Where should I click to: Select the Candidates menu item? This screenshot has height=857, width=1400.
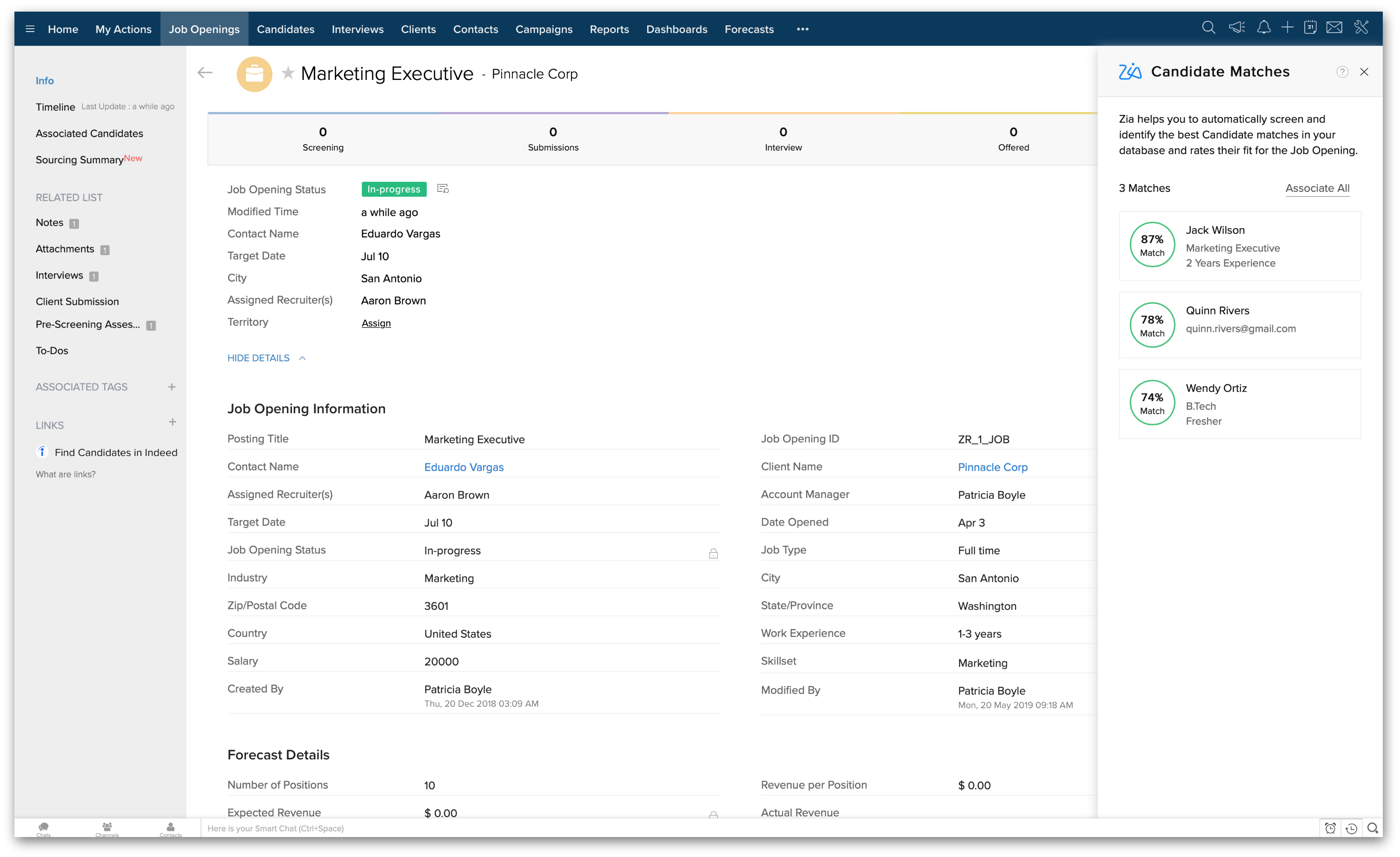coord(285,28)
